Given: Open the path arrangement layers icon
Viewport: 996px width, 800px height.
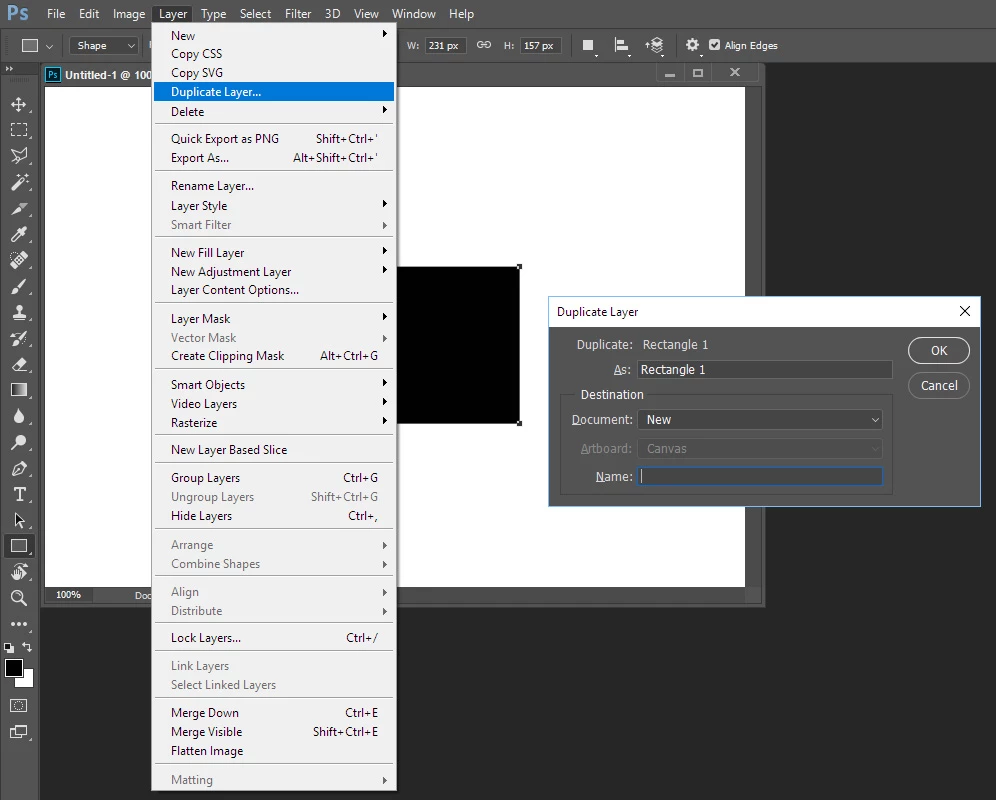Looking at the screenshot, I should coord(654,46).
